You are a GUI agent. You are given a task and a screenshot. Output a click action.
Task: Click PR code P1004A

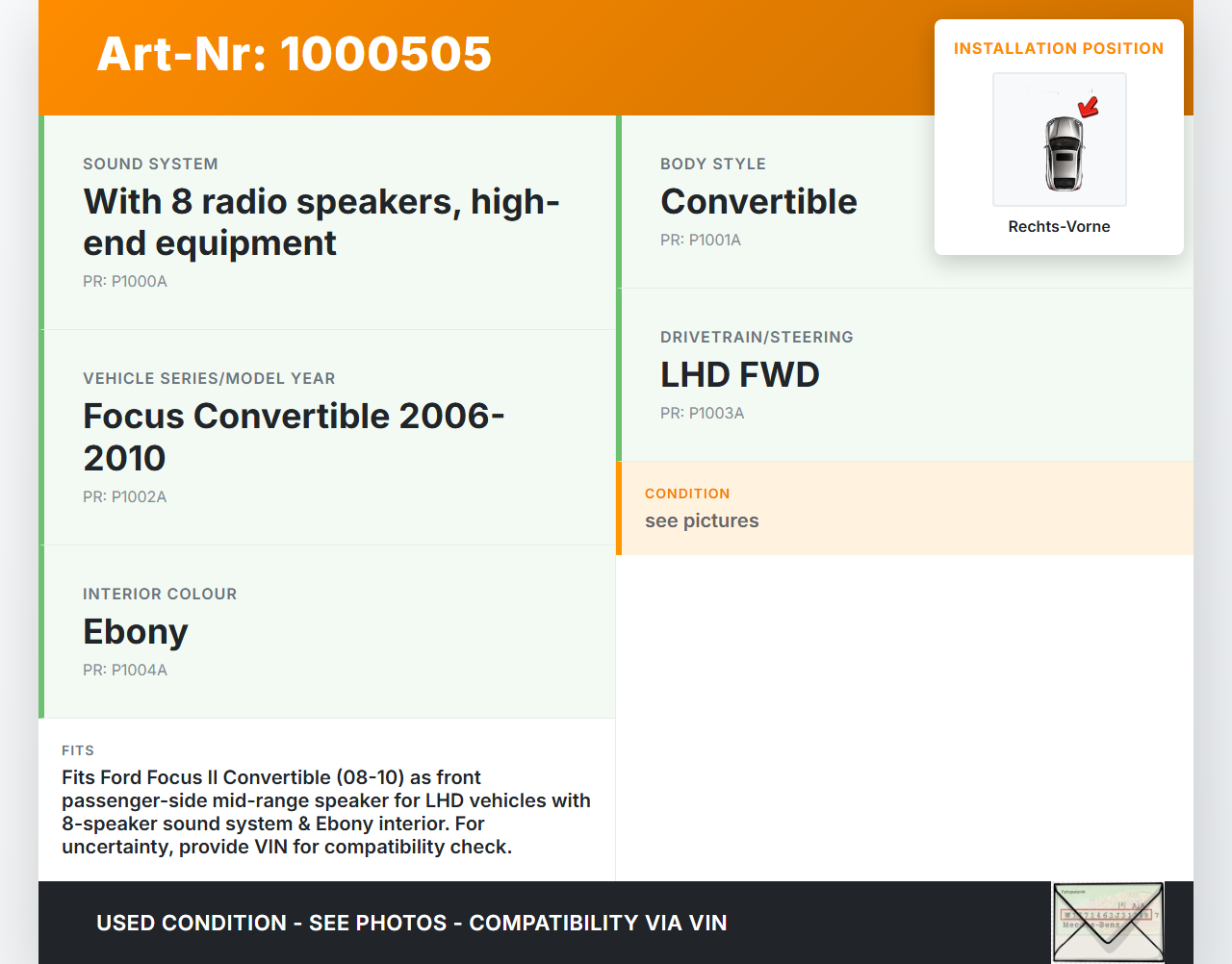(x=125, y=670)
